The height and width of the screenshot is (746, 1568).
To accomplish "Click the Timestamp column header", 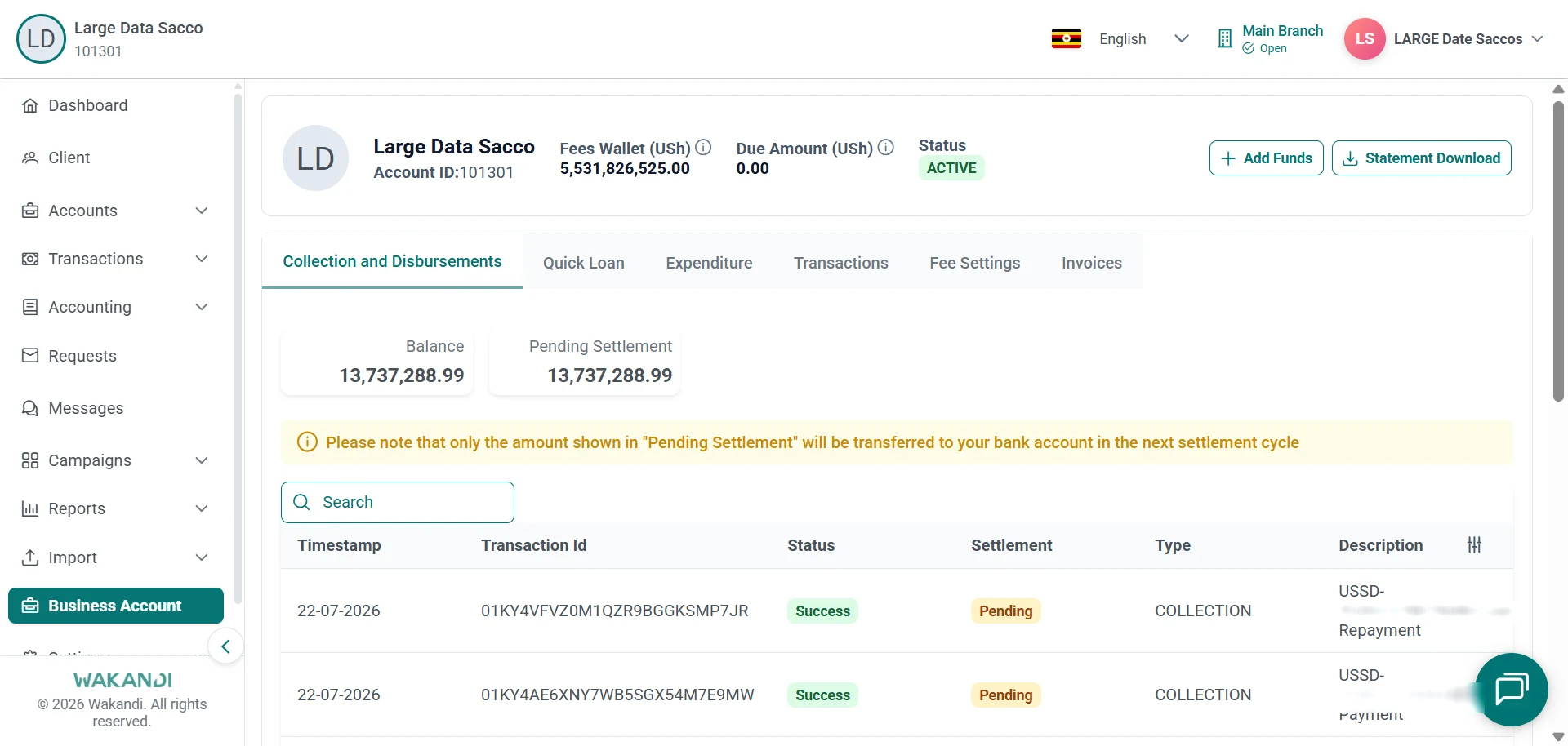I will point(339,545).
